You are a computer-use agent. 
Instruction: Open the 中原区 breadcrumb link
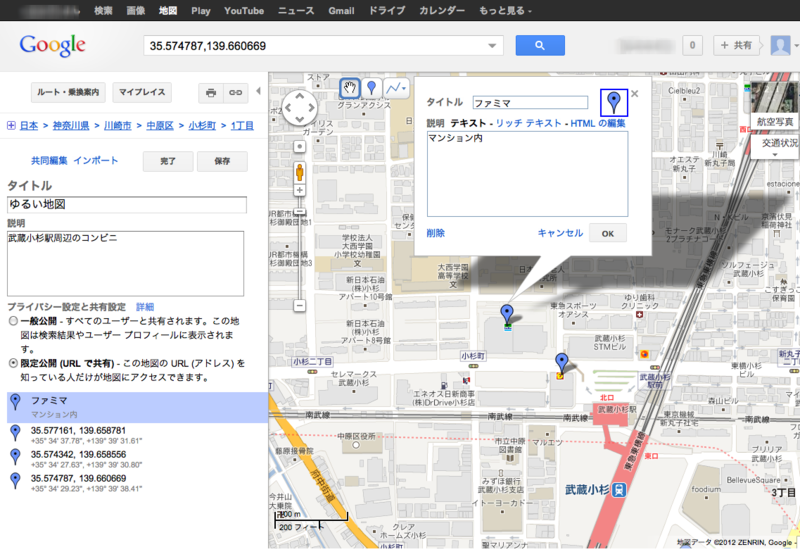point(160,125)
